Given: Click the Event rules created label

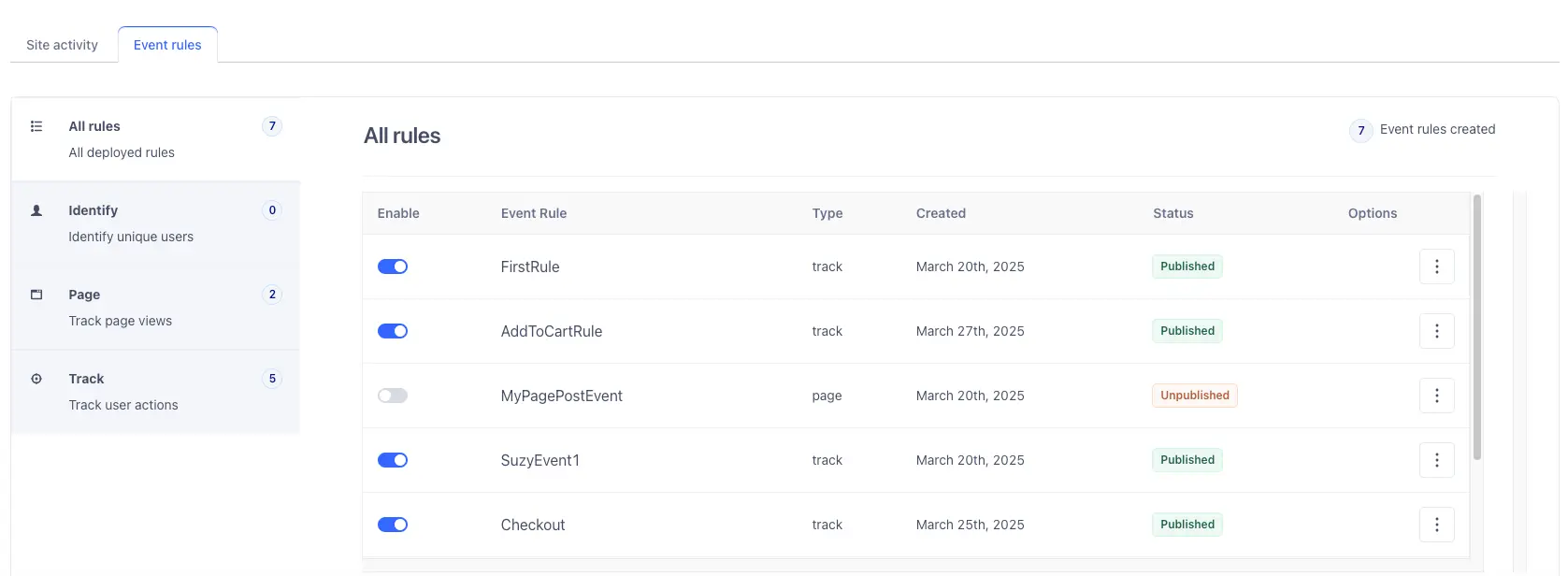Looking at the screenshot, I should (1437, 129).
